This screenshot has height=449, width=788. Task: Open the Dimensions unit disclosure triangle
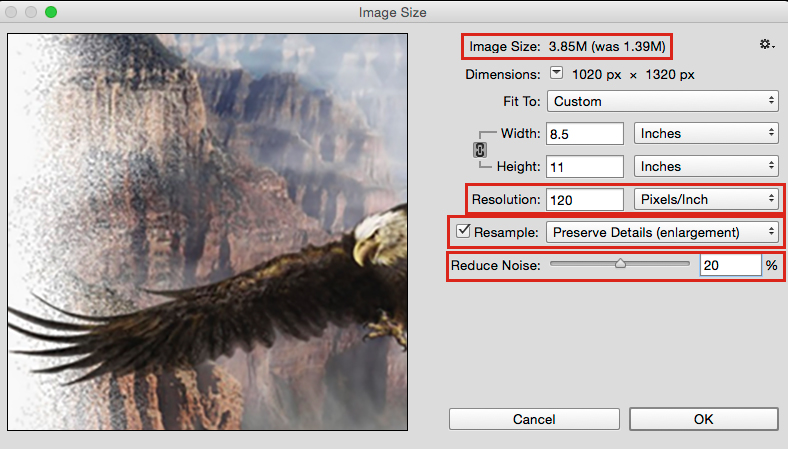pos(557,74)
